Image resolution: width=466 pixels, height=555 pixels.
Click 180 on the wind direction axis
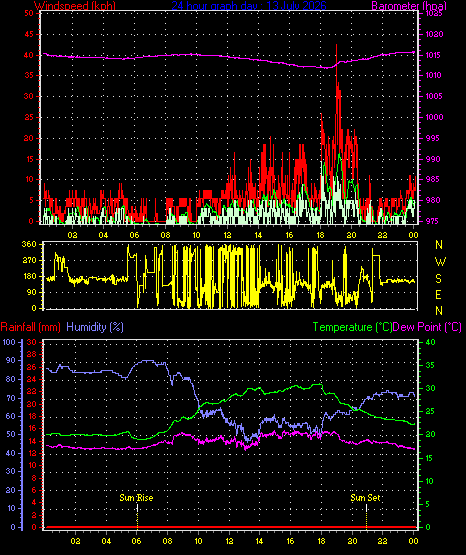(29, 276)
